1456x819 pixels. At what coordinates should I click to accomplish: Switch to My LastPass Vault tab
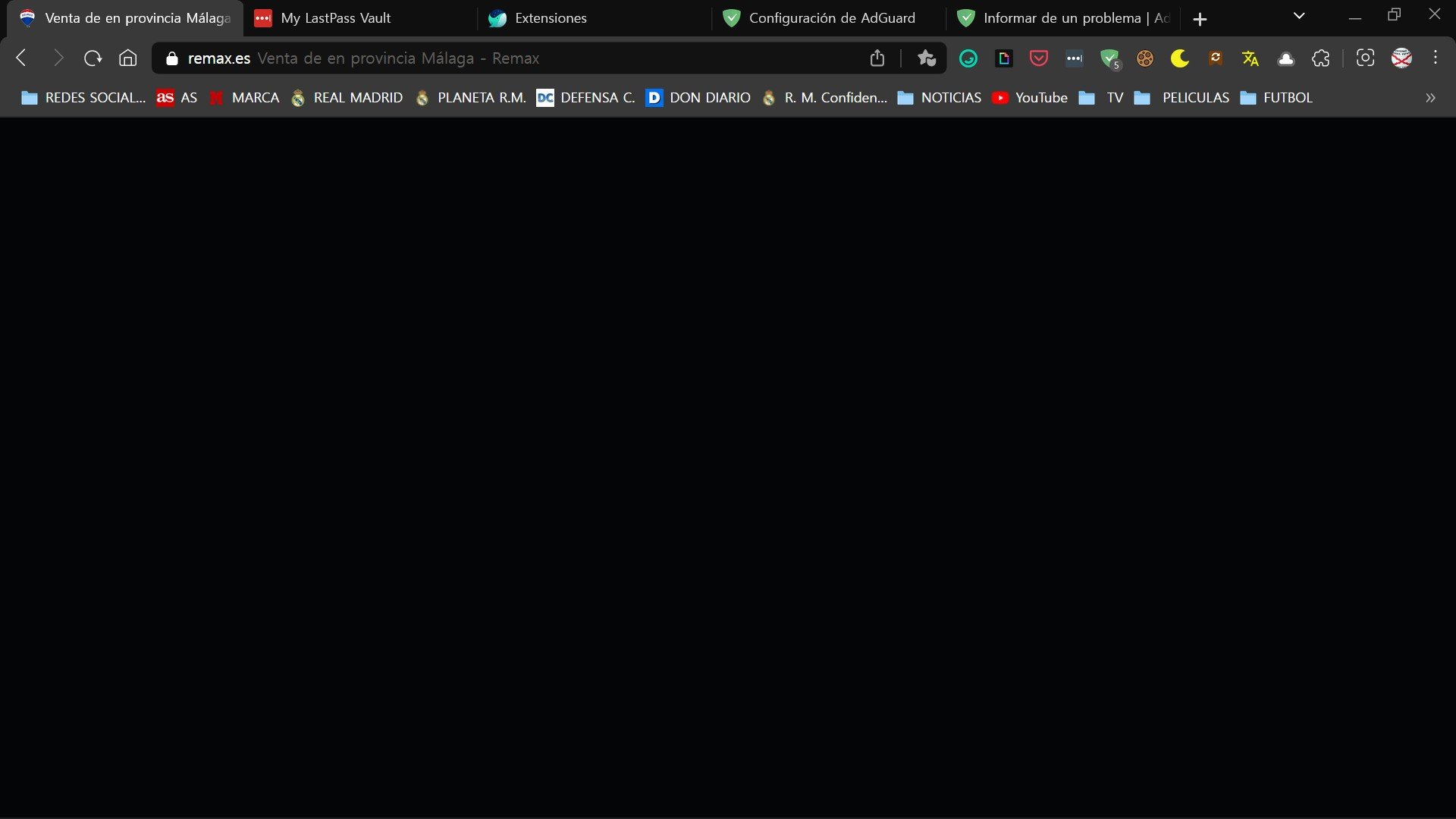pyautogui.click(x=336, y=18)
